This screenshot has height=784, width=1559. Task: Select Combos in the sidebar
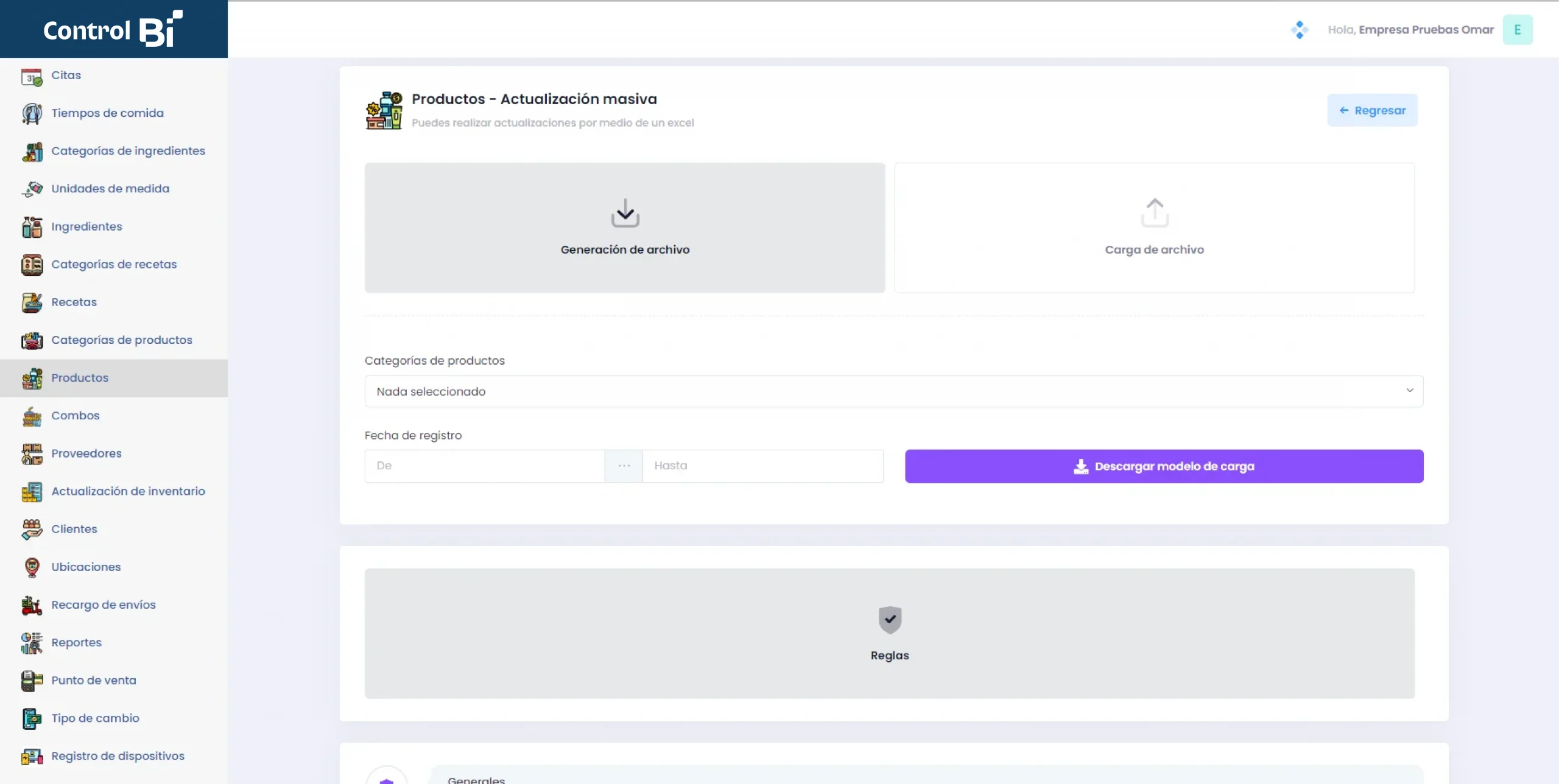click(75, 416)
